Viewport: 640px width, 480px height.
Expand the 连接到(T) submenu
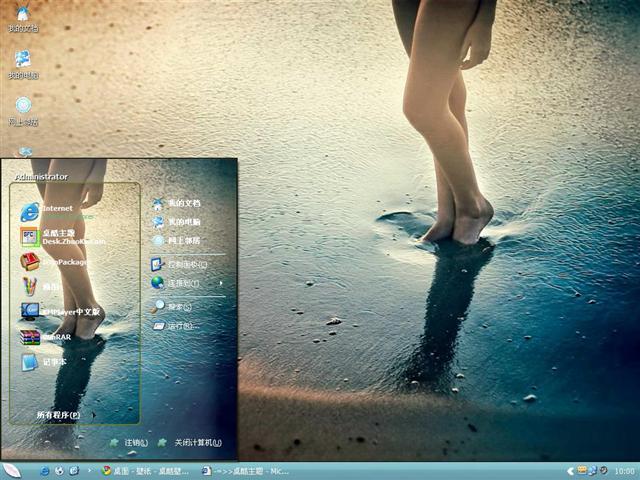(185, 283)
